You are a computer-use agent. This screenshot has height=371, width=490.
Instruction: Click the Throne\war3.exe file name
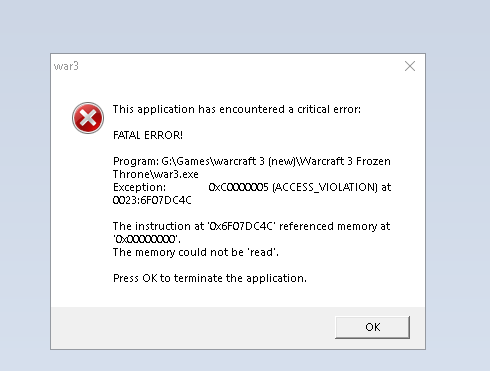point(156,174)
